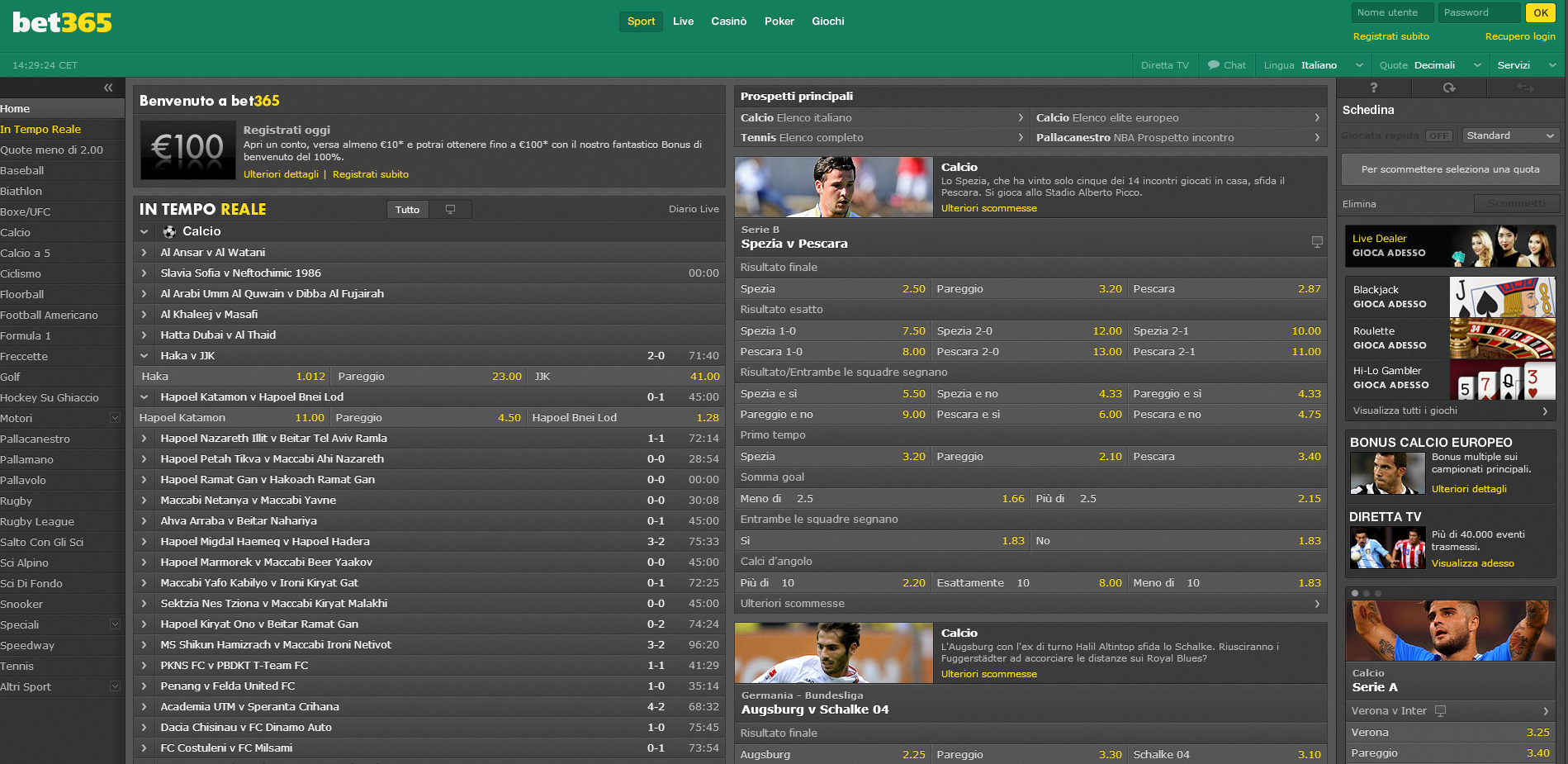Collapse the Haka v JJK match

coord(144,356)
